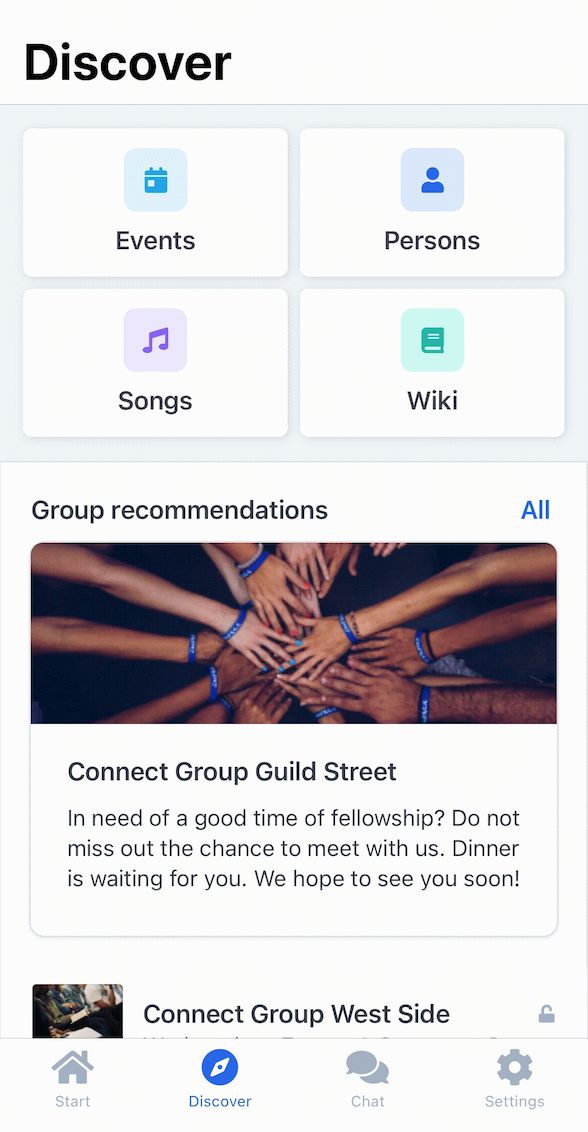Screen dimensions: 588x1132
Task: Click the open padlock icon on West Side group
Action: click(x=547, y=1014)
